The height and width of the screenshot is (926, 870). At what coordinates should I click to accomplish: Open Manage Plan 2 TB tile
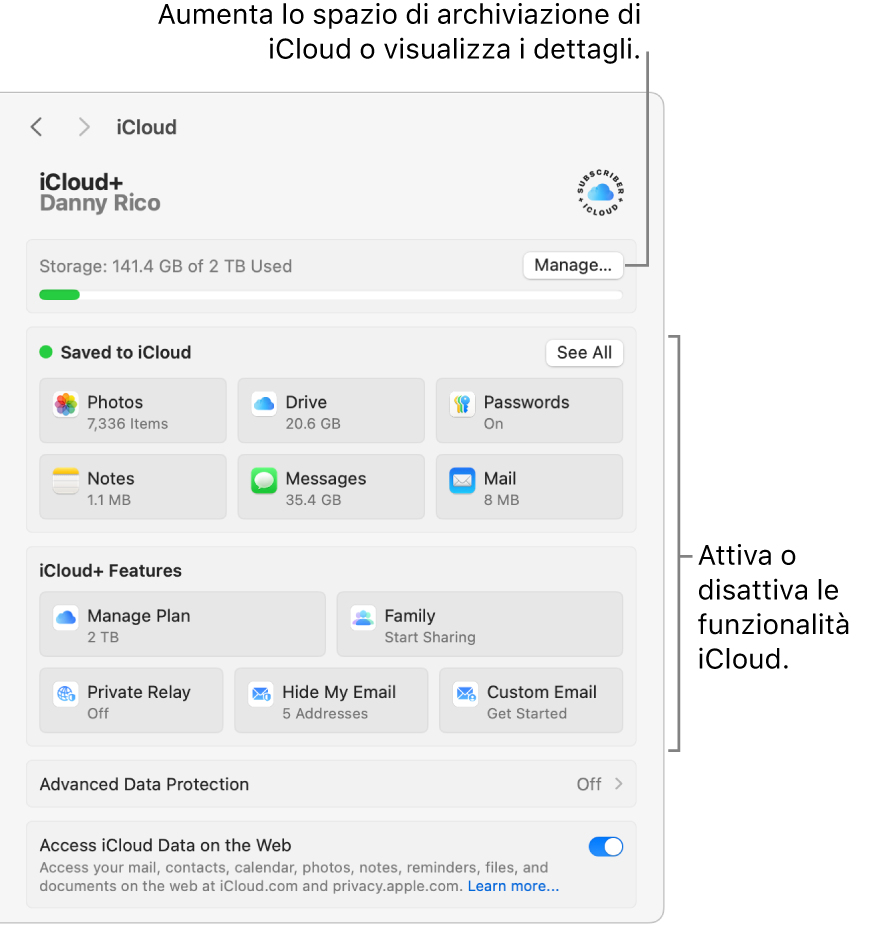182,624
